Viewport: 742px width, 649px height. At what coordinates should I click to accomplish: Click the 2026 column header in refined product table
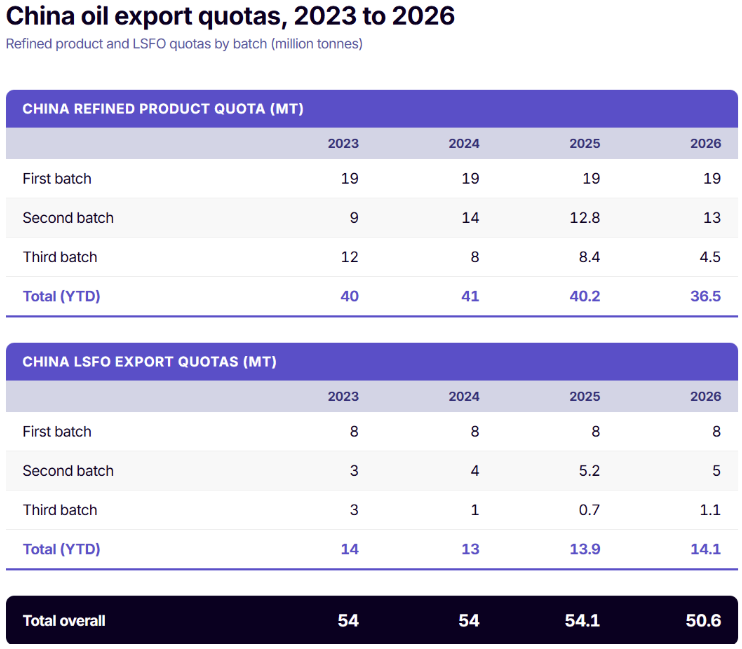coord(706,143)
